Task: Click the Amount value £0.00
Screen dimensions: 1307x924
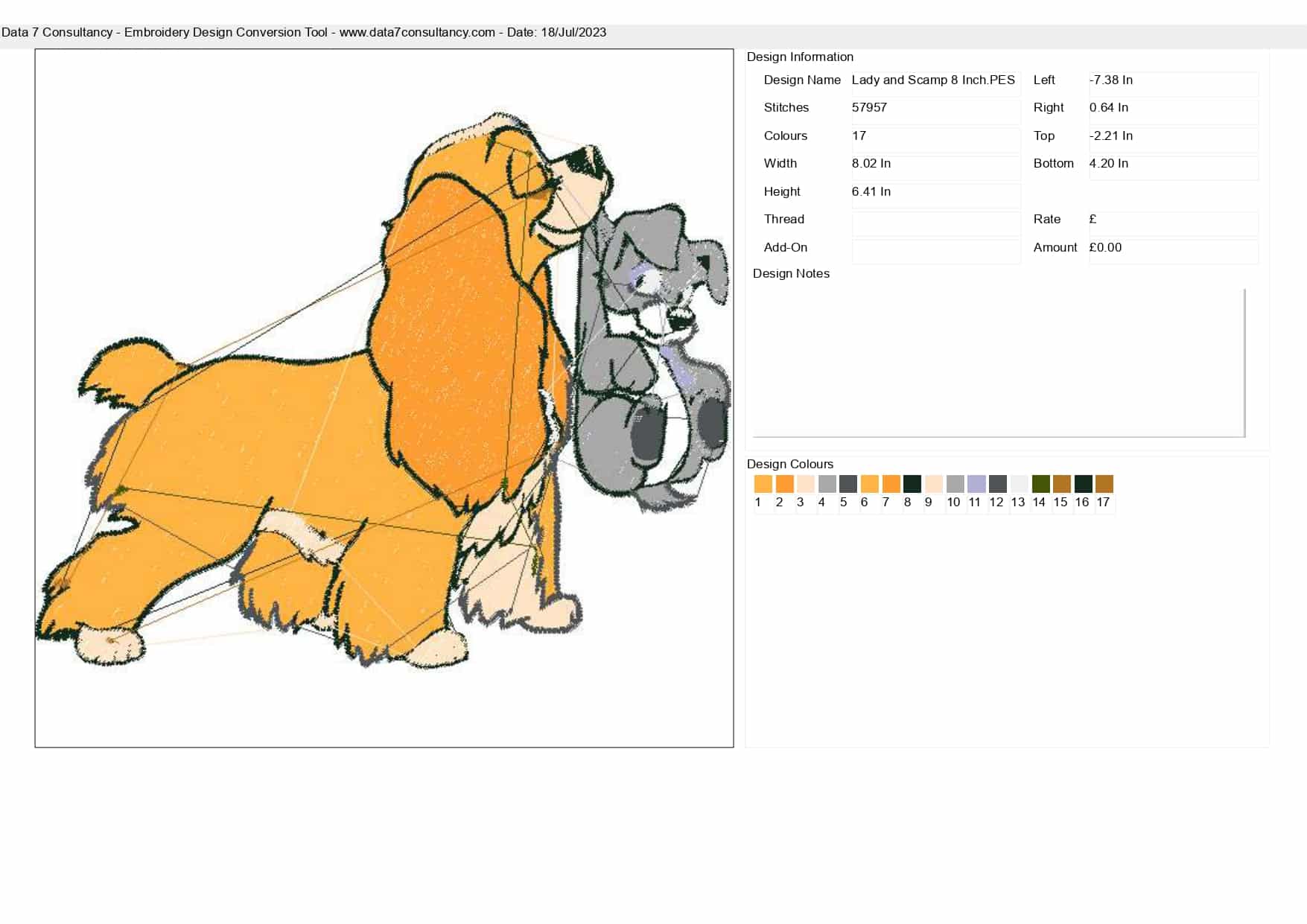Action: pyautogui.click(x=1173, y=251)
